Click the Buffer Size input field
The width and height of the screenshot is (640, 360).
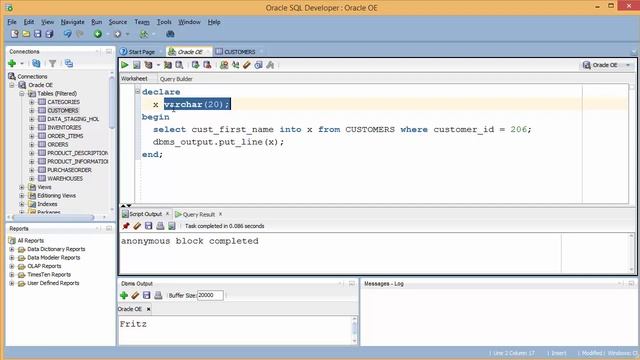coord(210,295)
